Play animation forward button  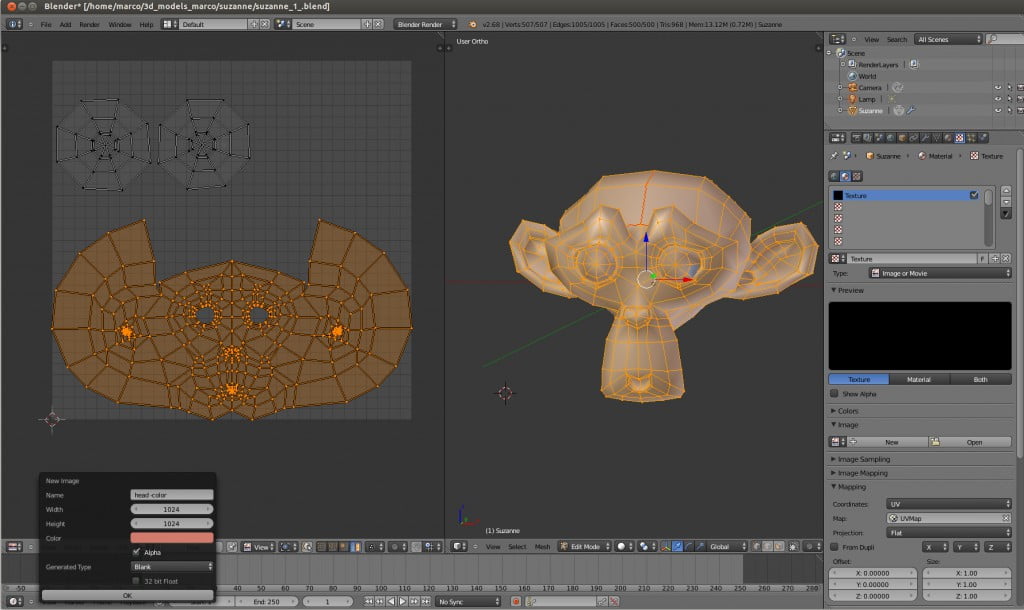point(403,602)
